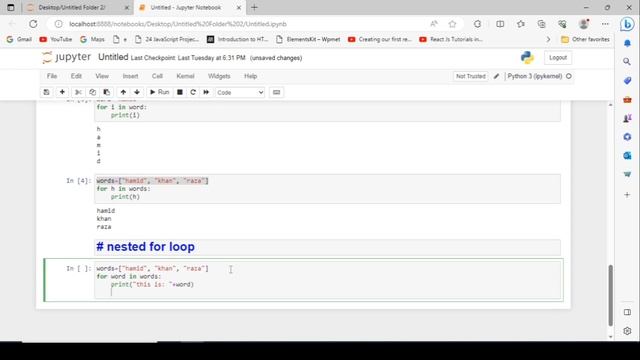640x360 pixels.
Task: Open the Cell menu
Action: [x=157, y=76]
